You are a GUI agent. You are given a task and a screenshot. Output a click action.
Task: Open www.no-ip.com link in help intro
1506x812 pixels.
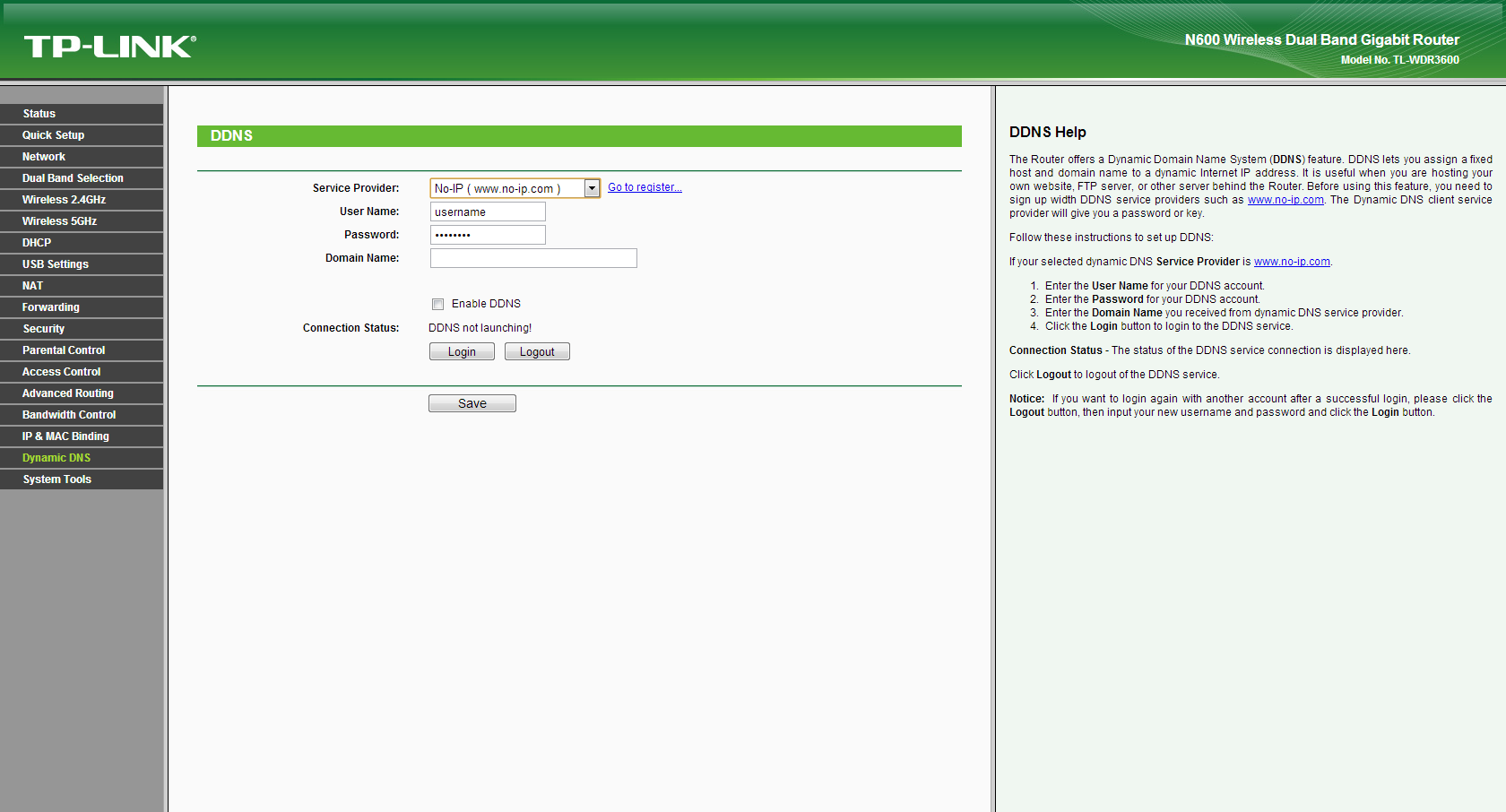1285,200
